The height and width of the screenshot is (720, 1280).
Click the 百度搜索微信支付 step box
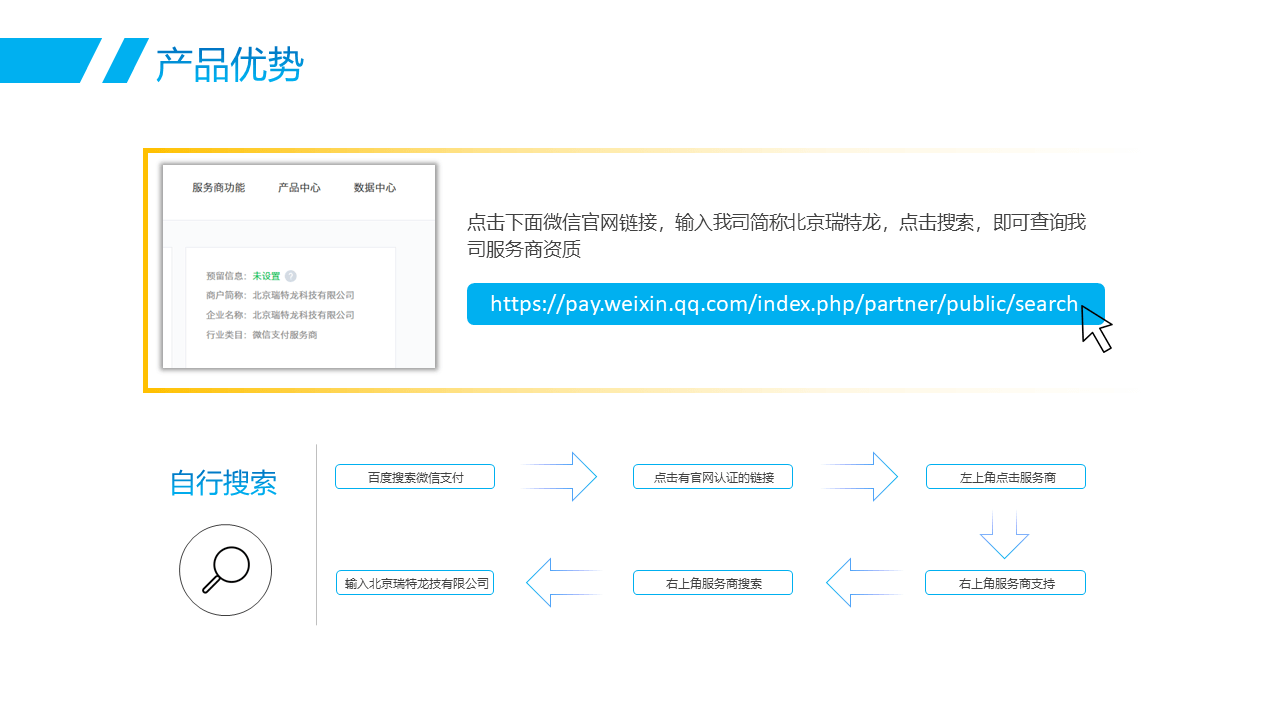(415, 477)
